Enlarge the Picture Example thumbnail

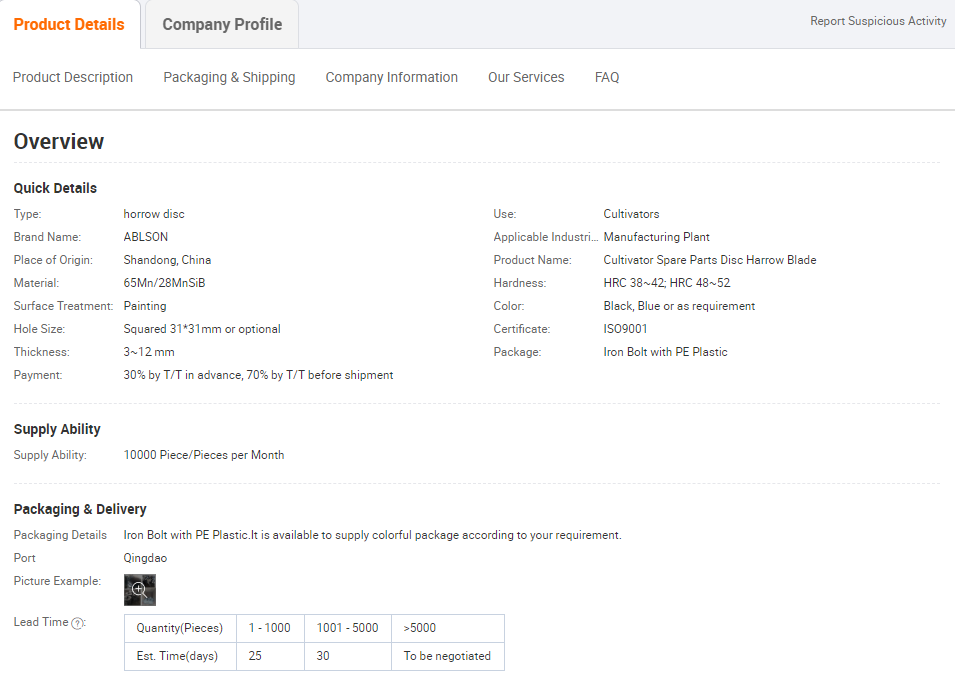tap(140, 589)
